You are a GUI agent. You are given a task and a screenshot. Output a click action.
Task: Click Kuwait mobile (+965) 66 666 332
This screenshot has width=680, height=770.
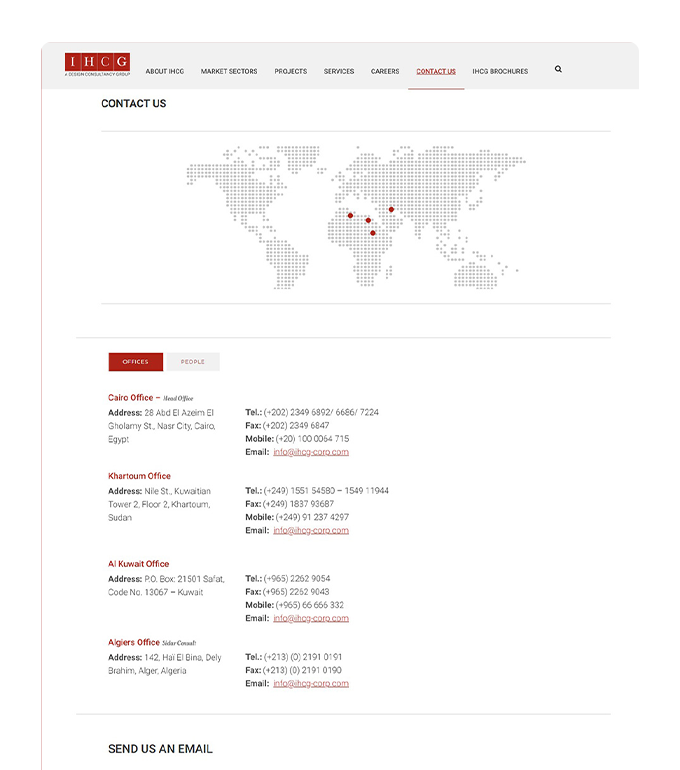point(310,605)
